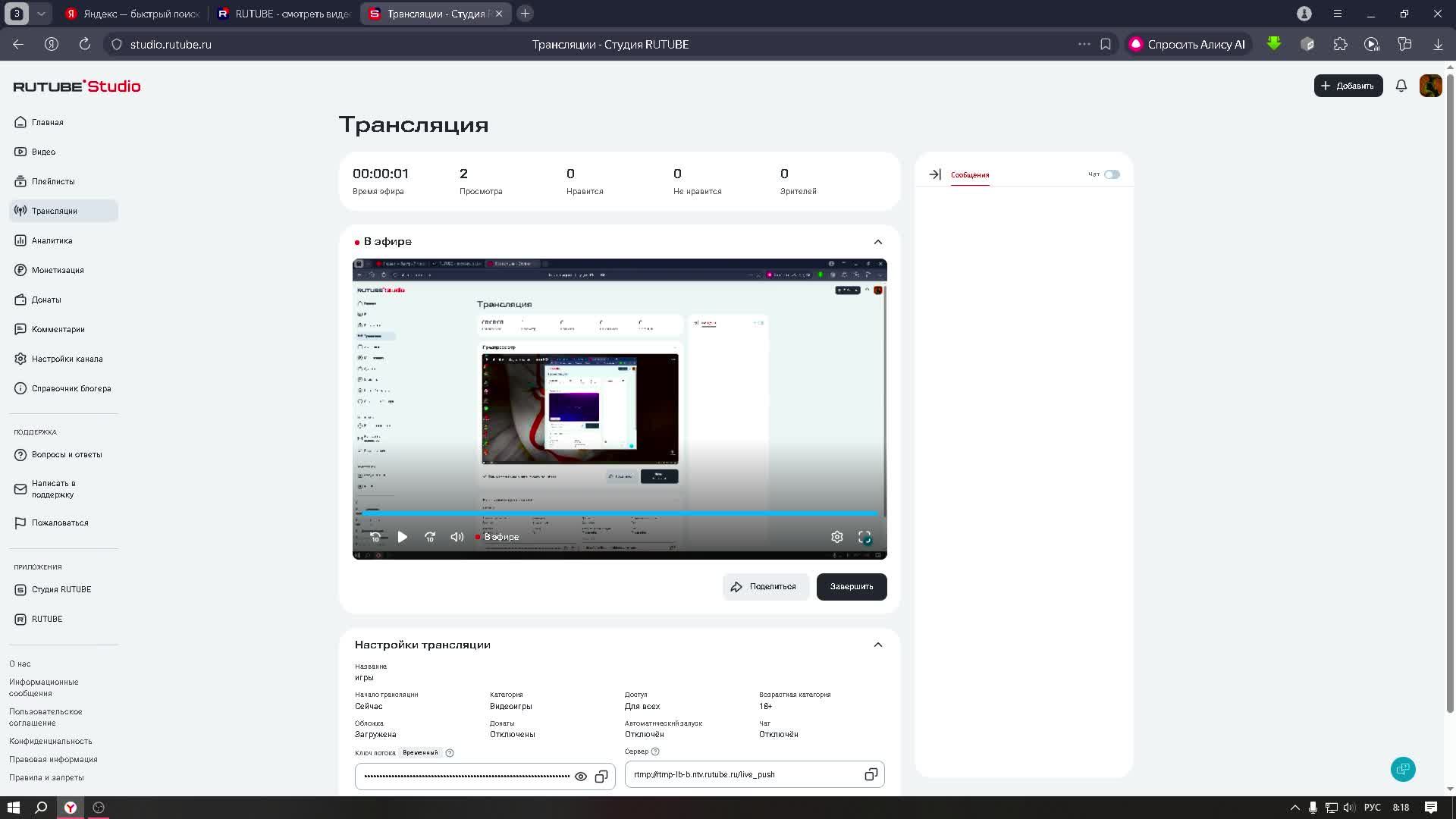Click the Завершить button

(851, 586)
